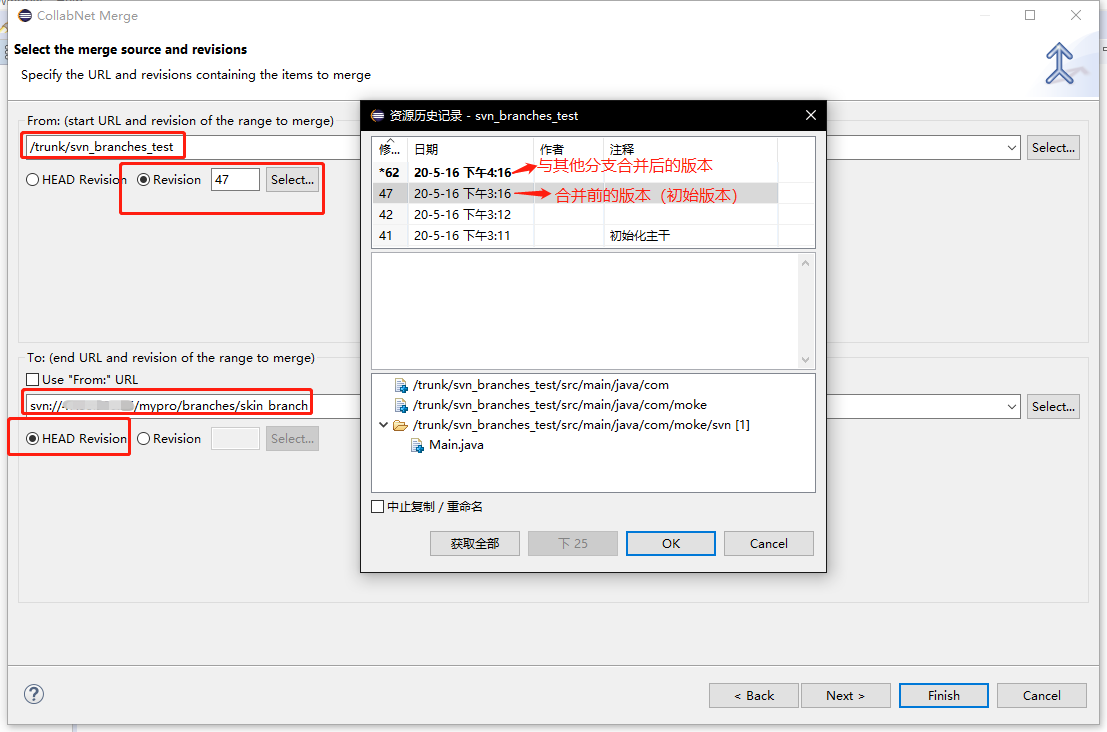
Task: Select com/moke/svn [1] folder entry
Action: tap(581, 425)
